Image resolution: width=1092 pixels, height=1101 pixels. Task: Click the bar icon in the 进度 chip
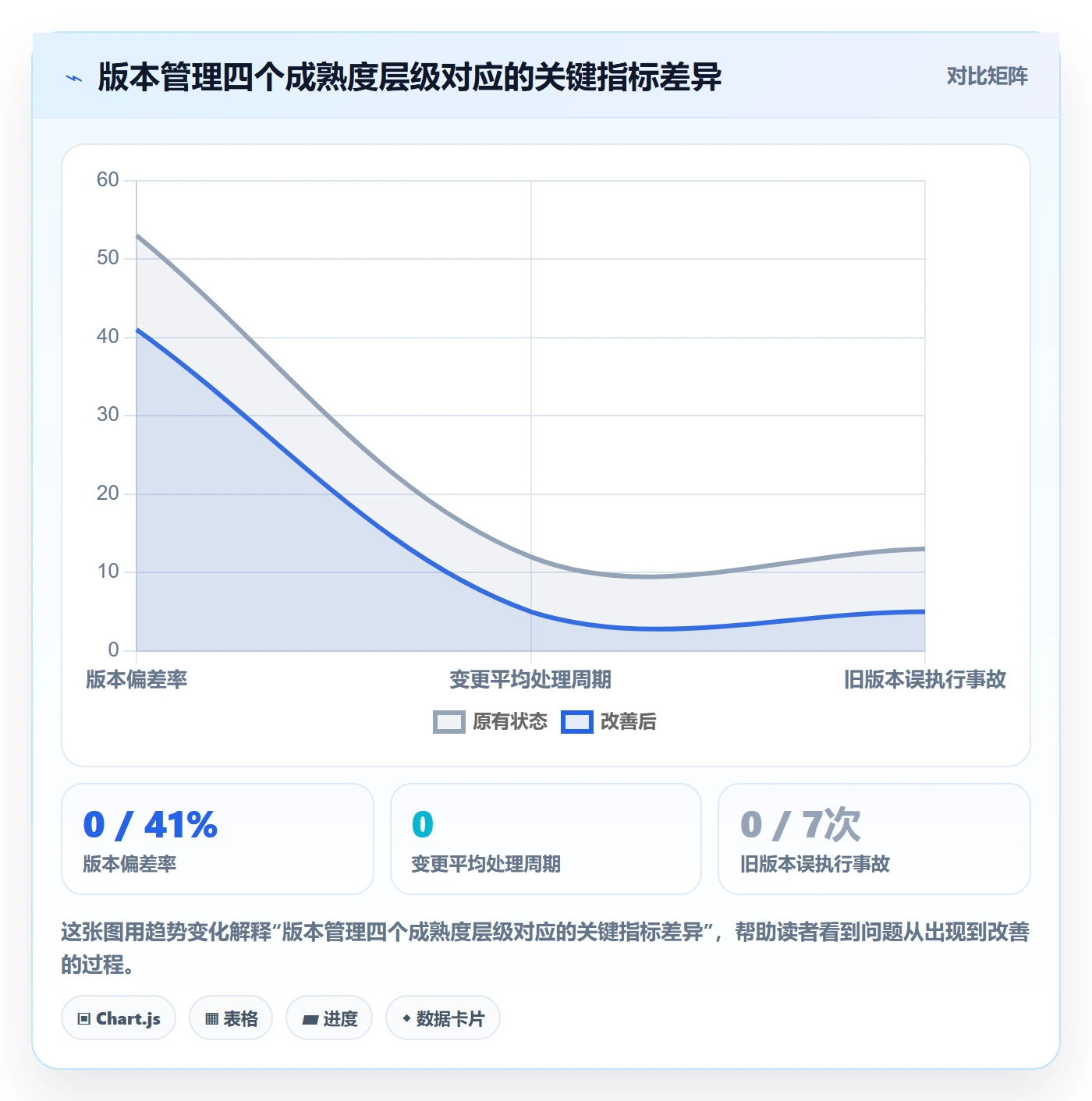point(310,1020)
